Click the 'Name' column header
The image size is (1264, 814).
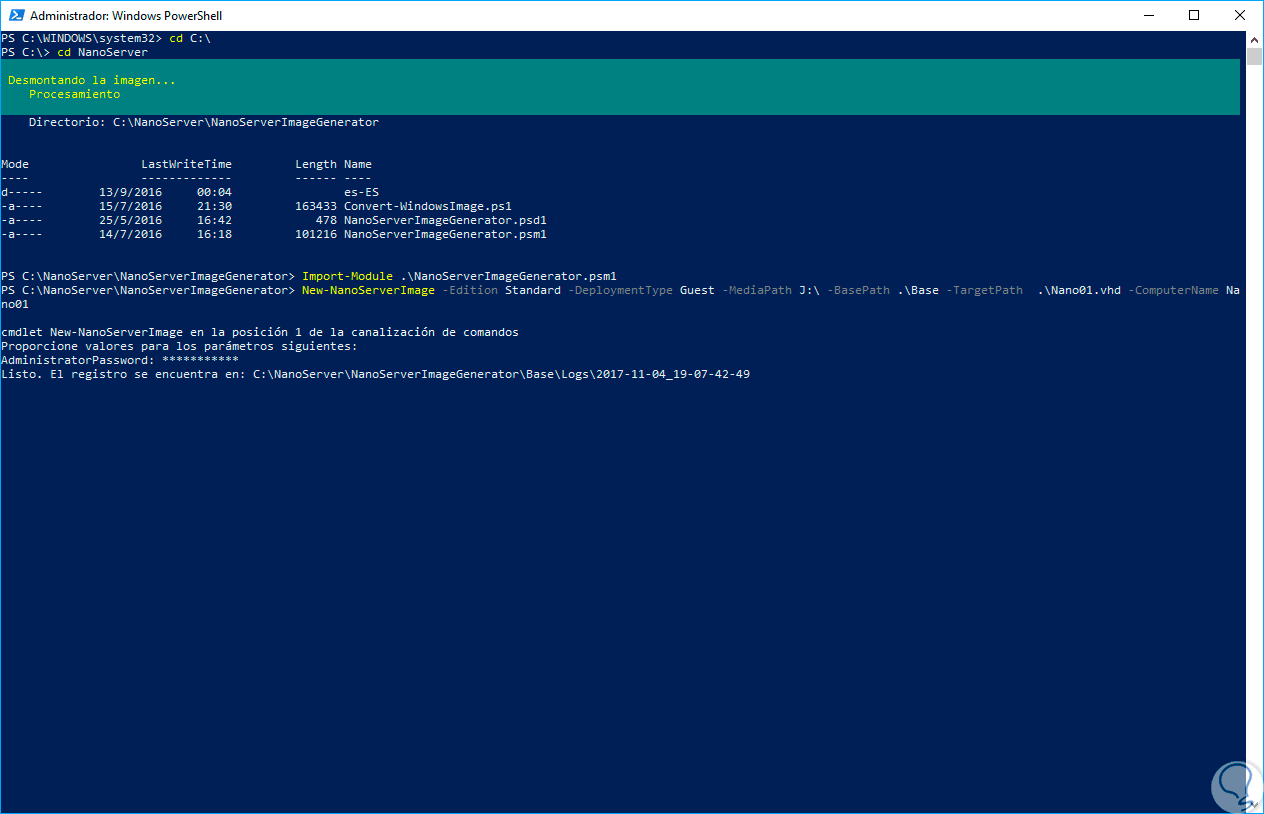(x=358, y=164)
